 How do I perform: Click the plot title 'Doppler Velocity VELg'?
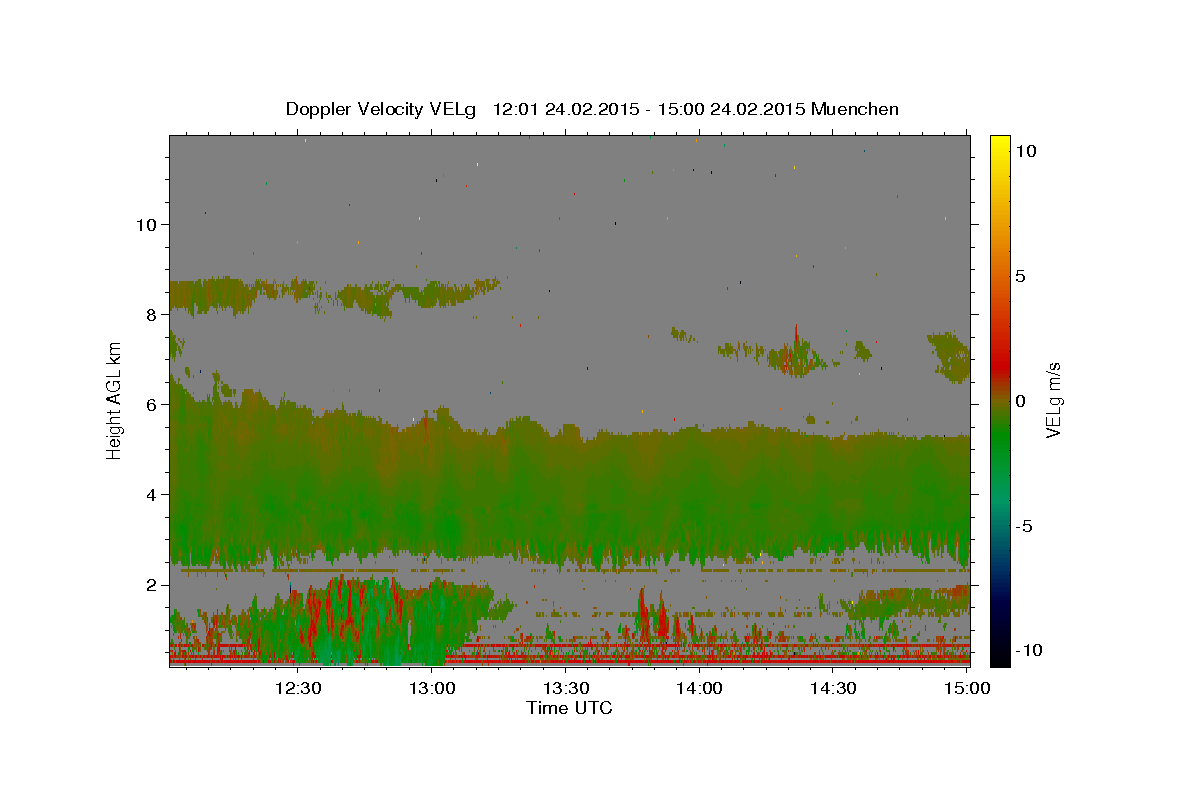pyautogui.click(x=382, y=109)
